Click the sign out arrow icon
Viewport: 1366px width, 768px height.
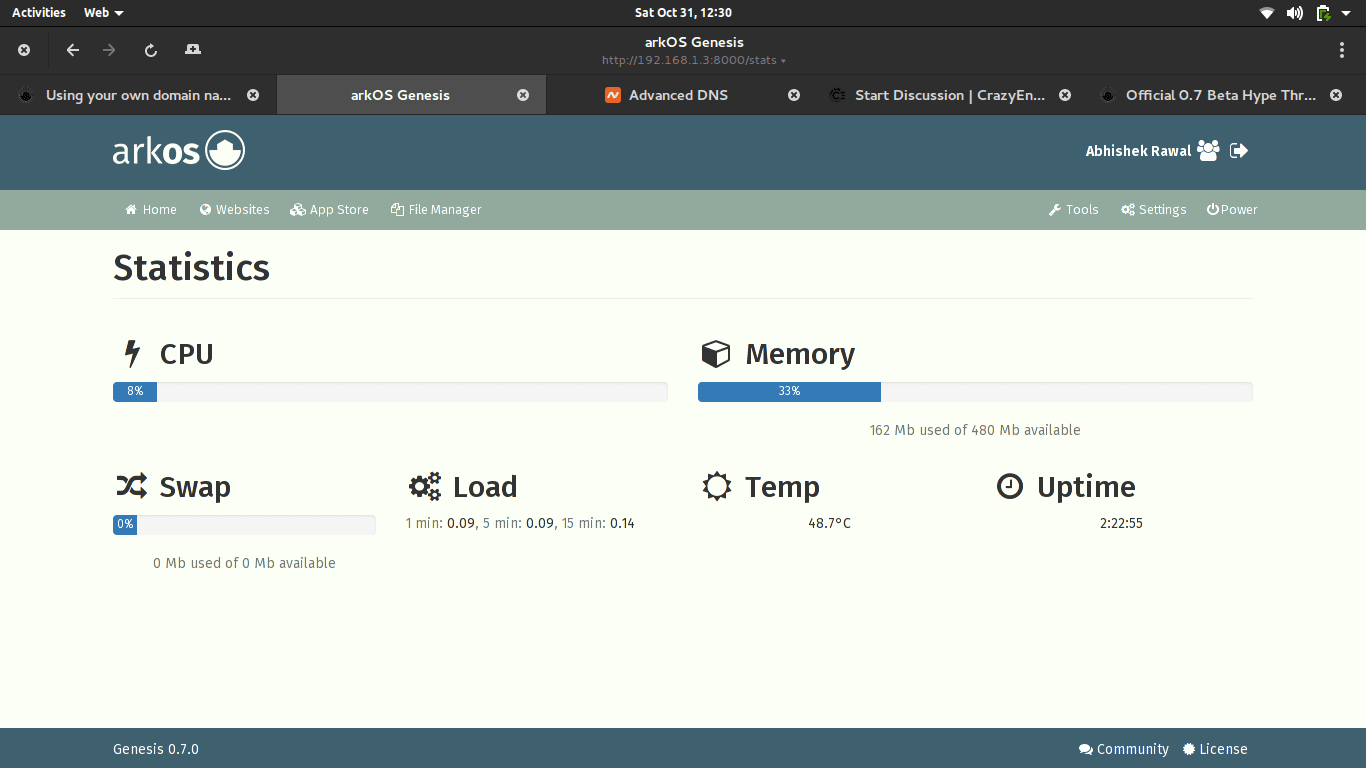(x=1239, y=151)
